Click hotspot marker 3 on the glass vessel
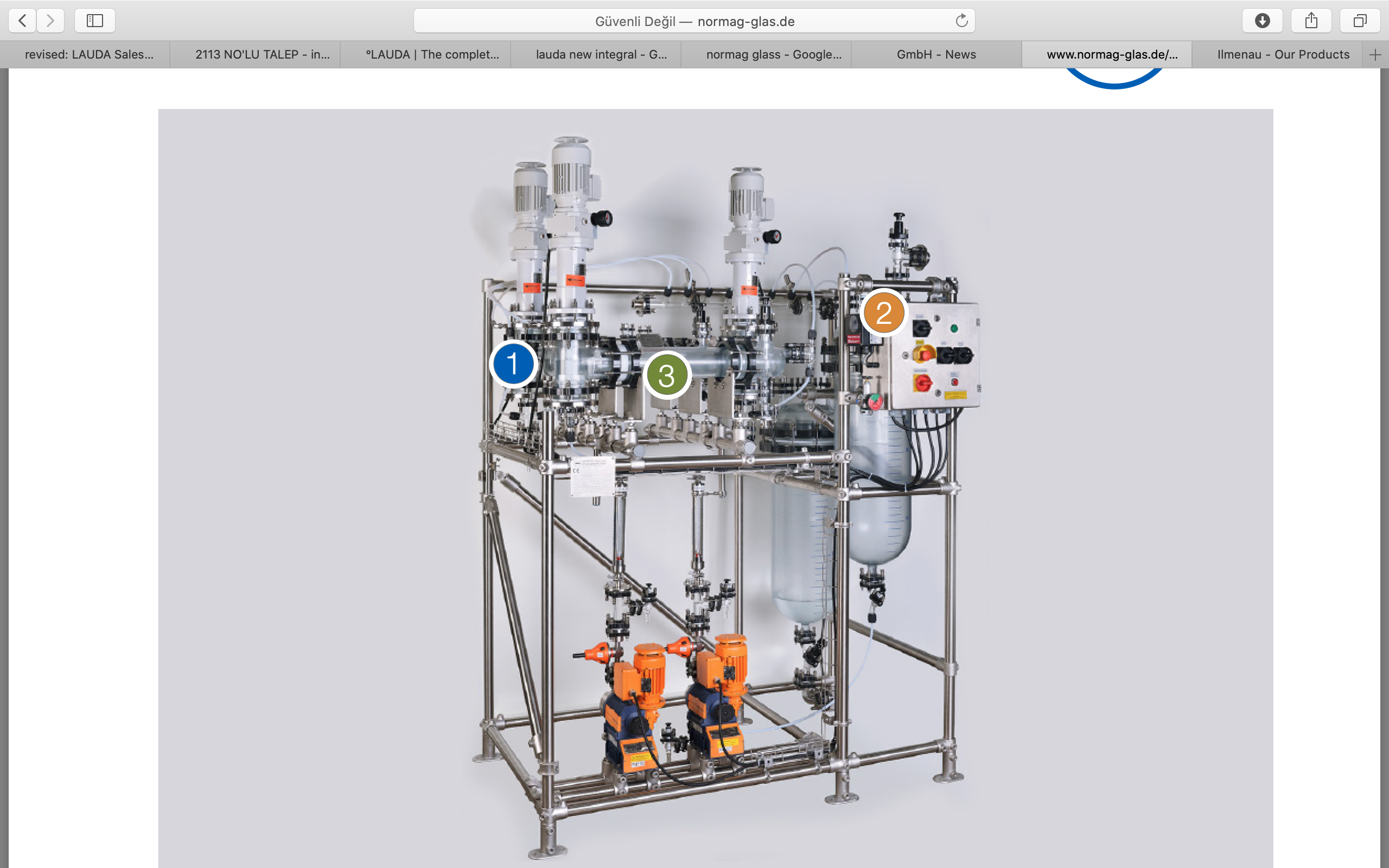Image resolution: width=1389 pixels, height=868 pixels. pyautogui.click(x=667, y=376)
